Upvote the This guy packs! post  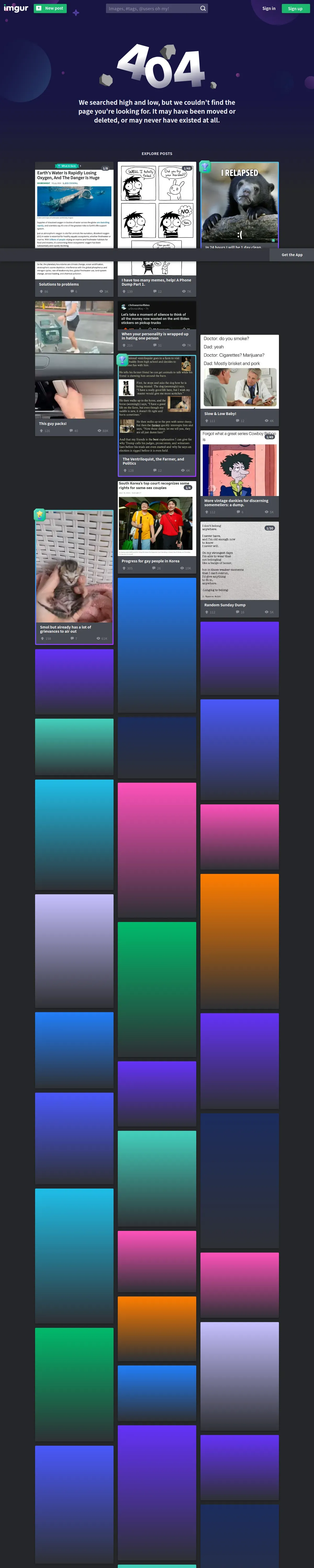pyautogui.click(x=41, y=431)
